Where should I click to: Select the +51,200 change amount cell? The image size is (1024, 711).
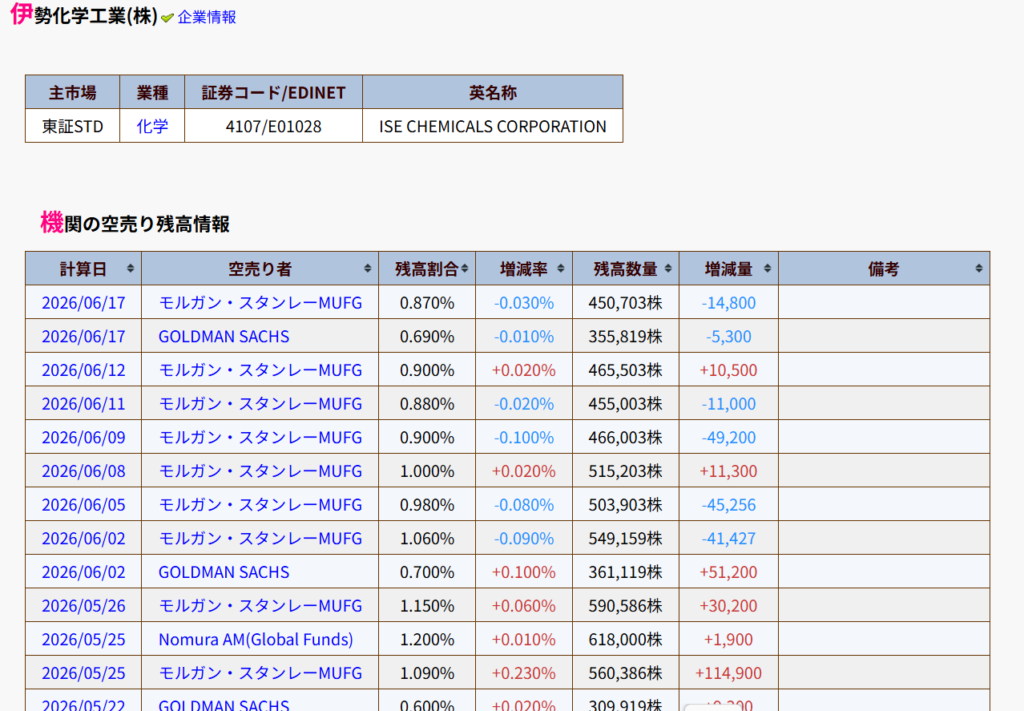(x=729, y=572)
